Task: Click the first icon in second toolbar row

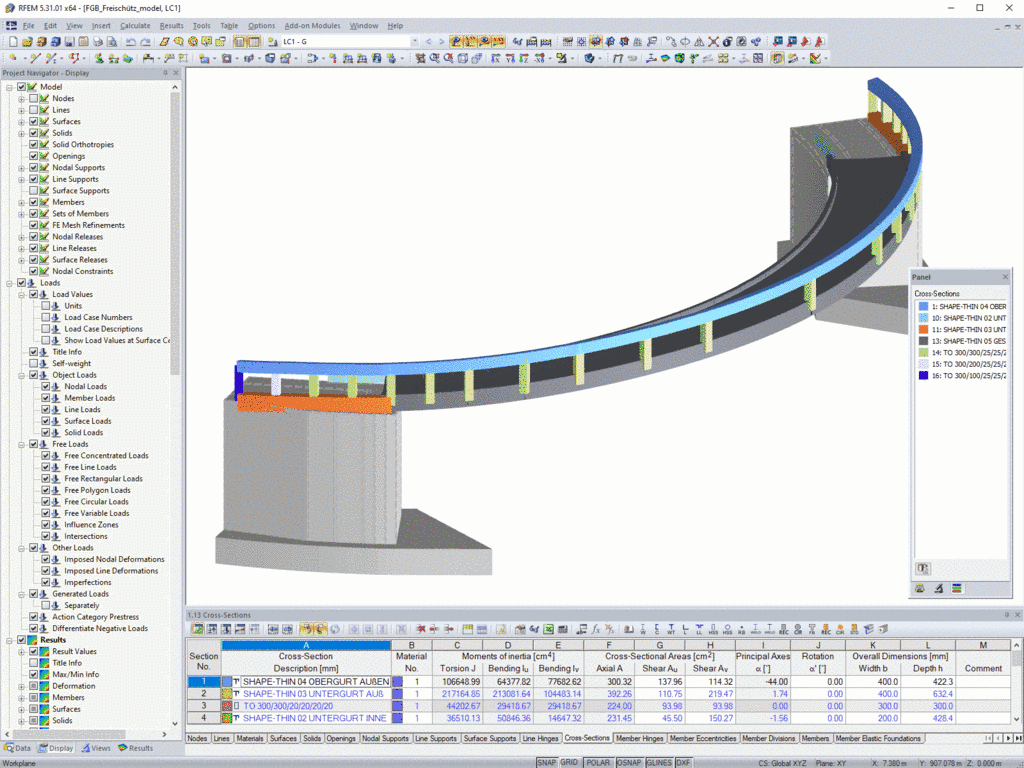Action: (x=12, y=59)
